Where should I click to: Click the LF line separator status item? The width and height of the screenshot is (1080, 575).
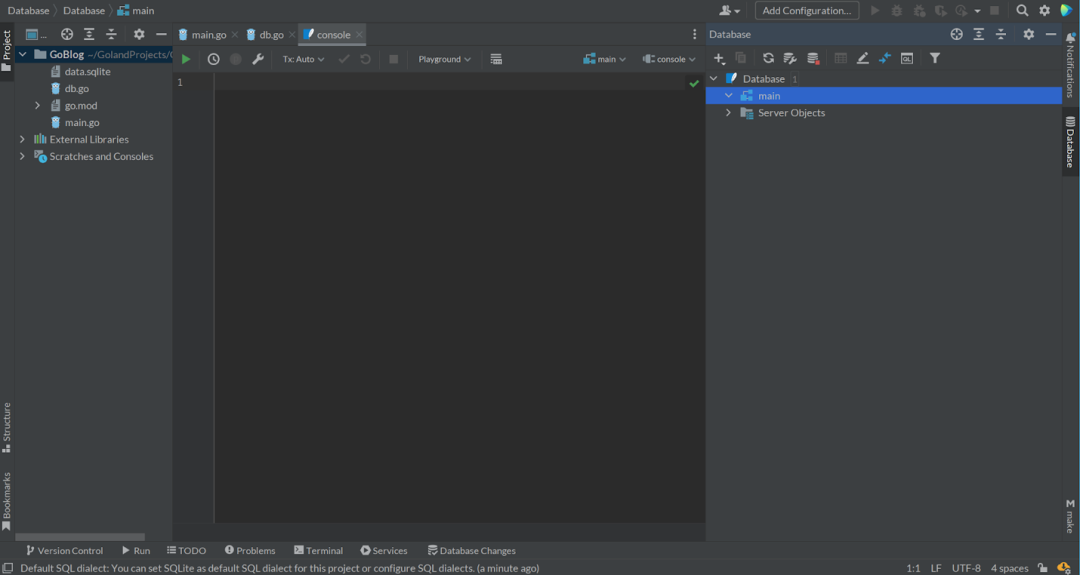936,568
